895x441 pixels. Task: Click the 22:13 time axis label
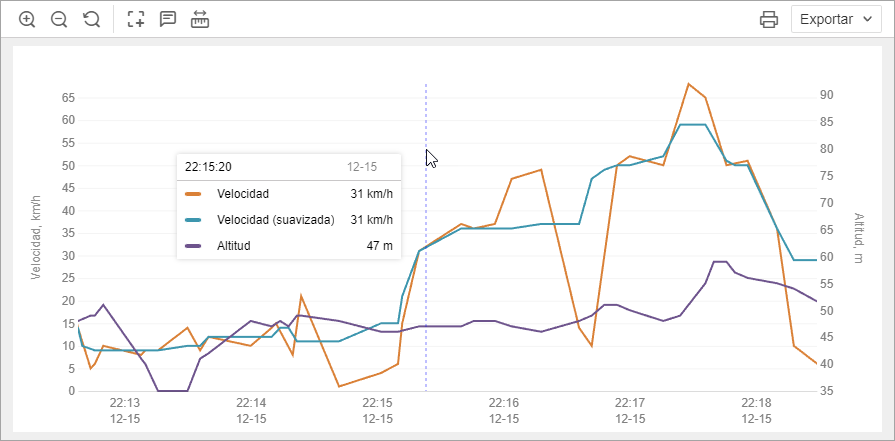(124, 402)
